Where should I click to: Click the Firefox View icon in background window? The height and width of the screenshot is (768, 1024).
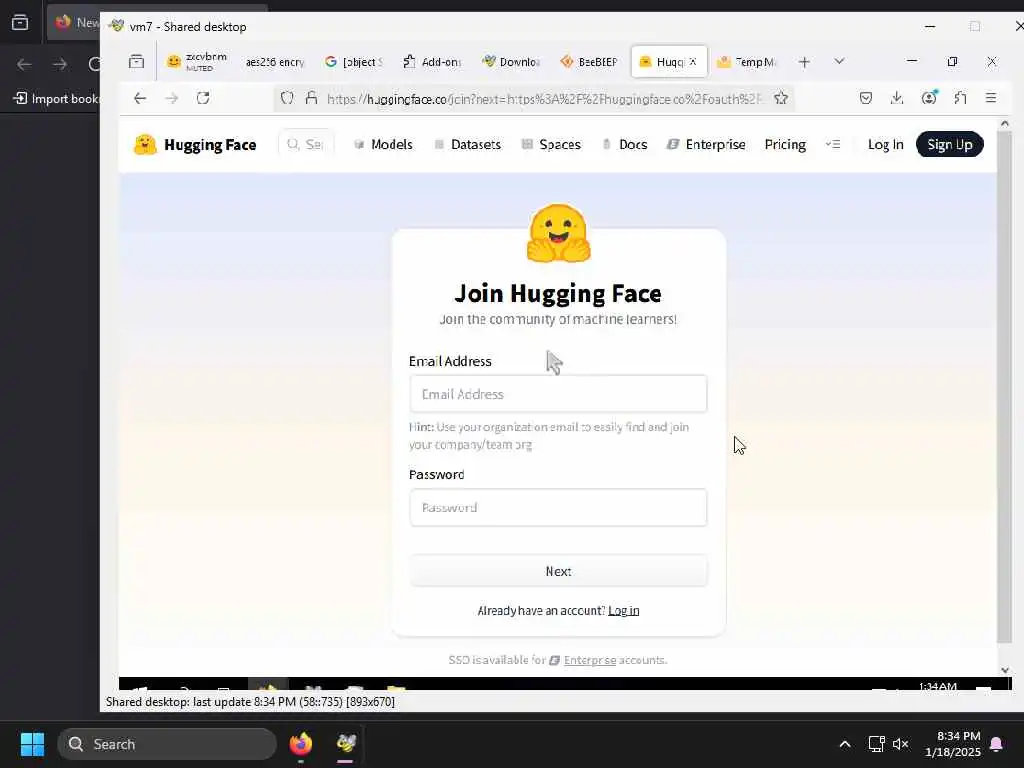click(20, 23)
